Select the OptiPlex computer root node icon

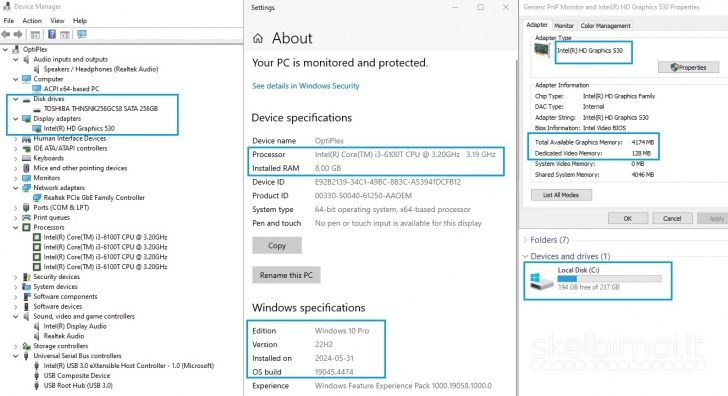[x=16, y=49]
